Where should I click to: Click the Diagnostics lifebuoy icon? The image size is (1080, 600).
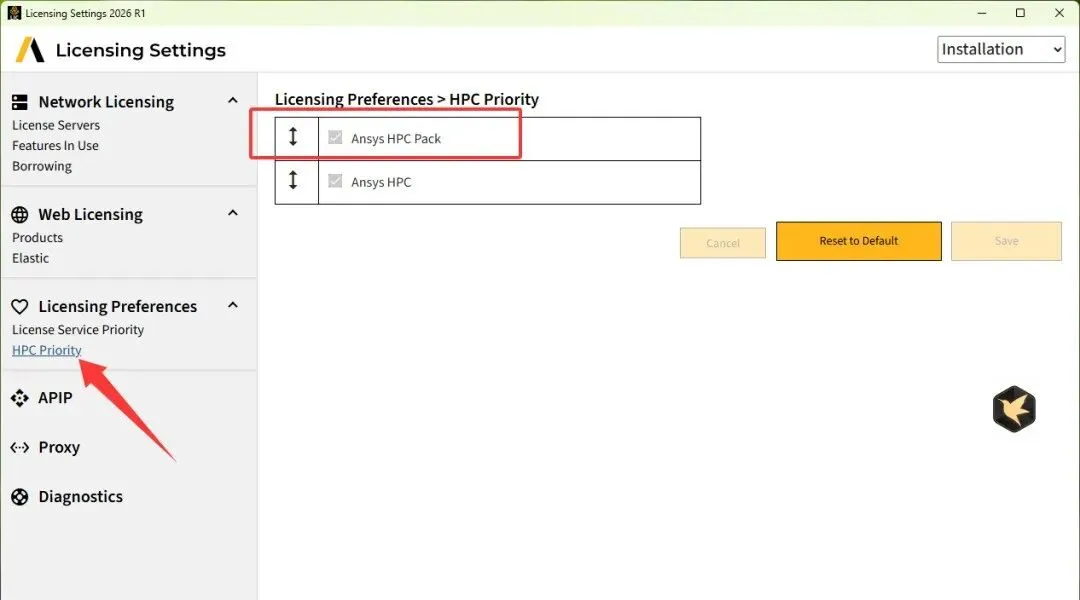pyautogui.click(x=20, y=497)
